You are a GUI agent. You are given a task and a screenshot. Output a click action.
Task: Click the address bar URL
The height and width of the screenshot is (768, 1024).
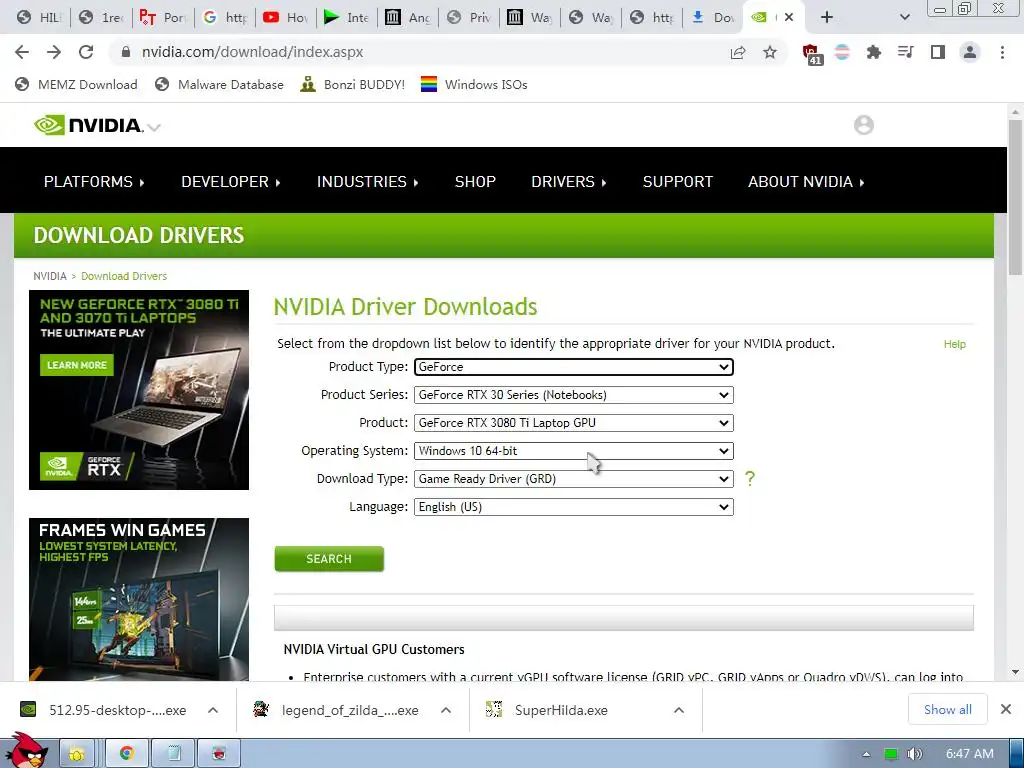252,52
